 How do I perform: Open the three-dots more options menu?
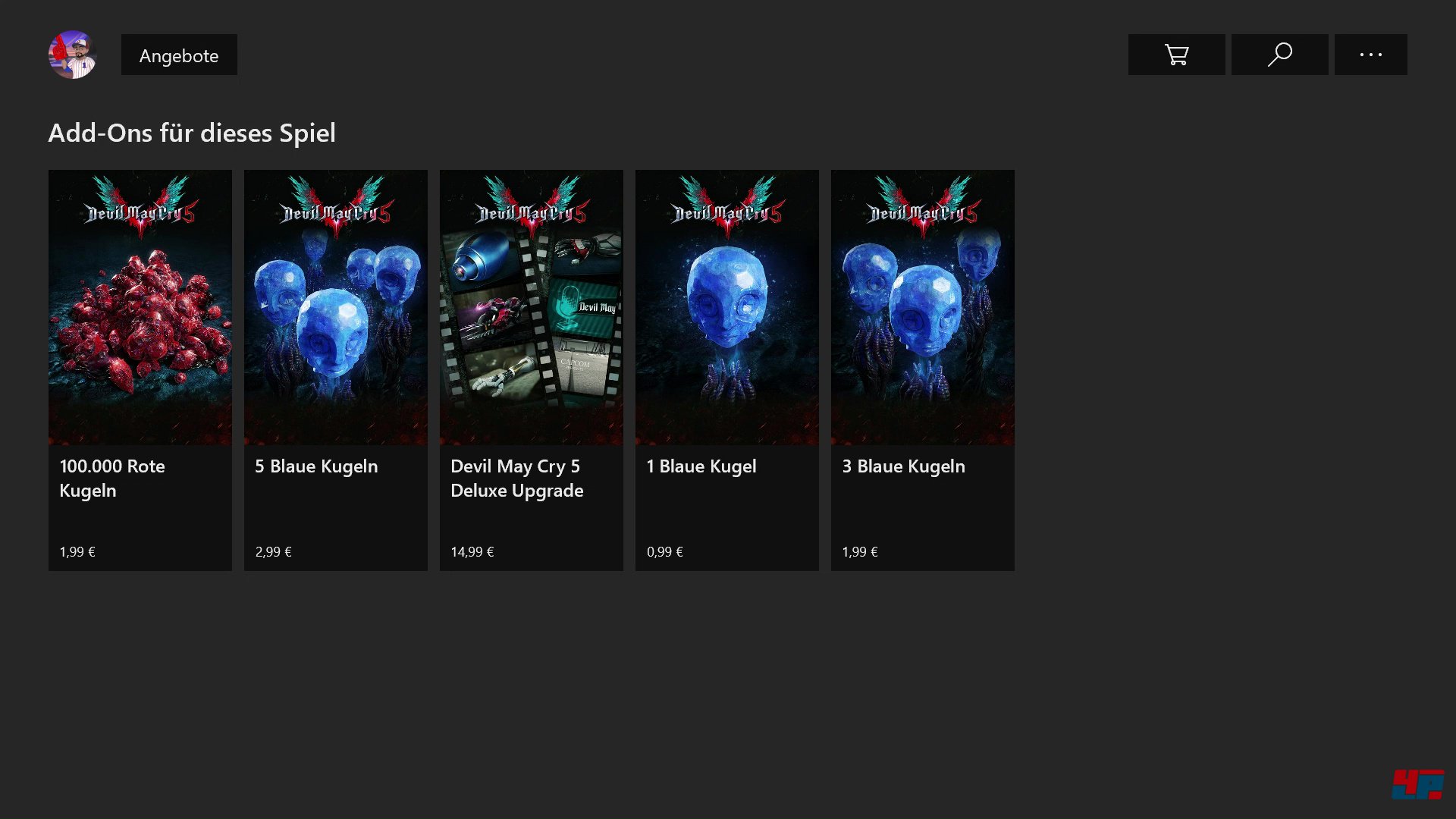1370,55
